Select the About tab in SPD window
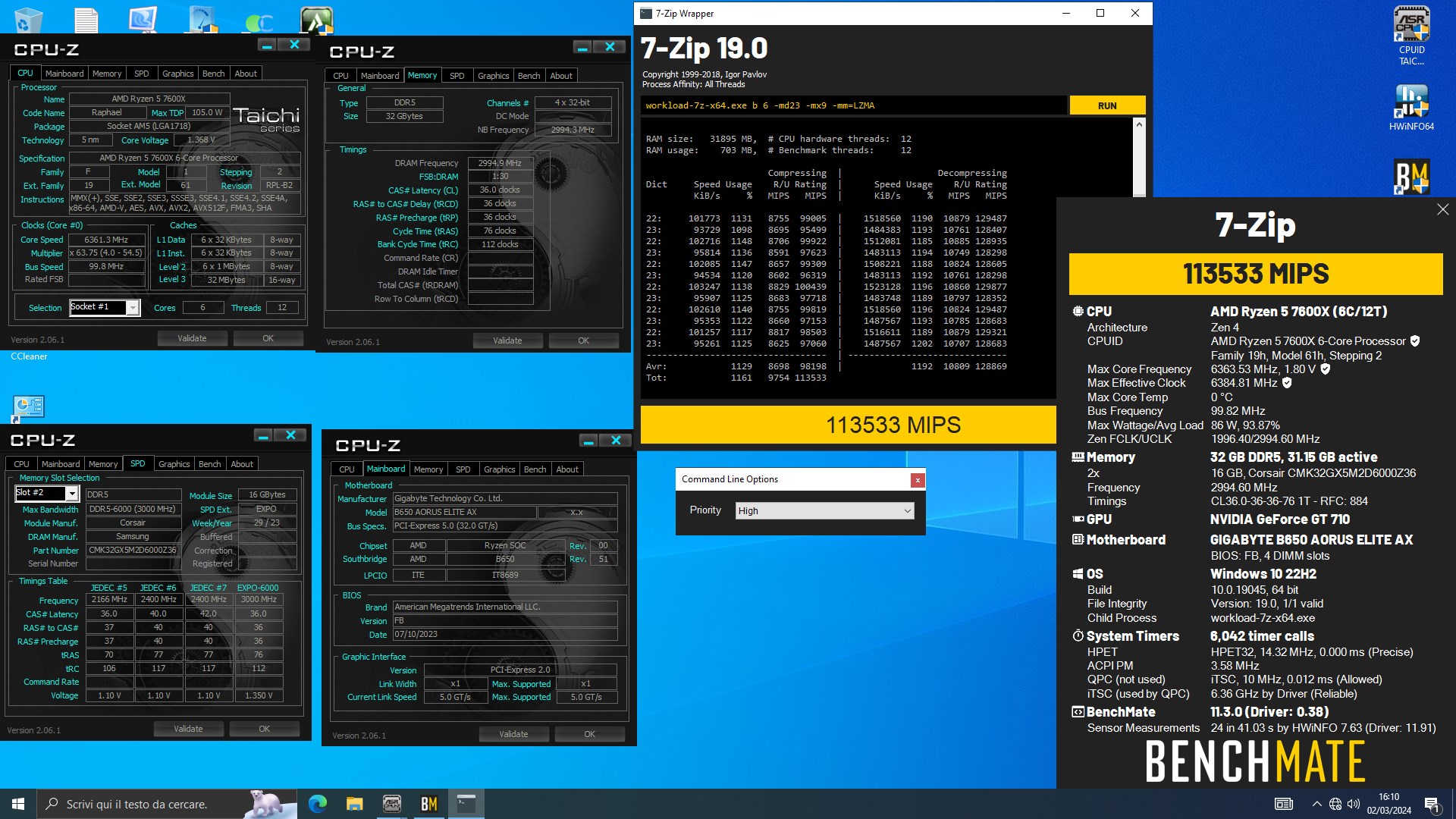The image size is (1456, 819). click(242, 464)
